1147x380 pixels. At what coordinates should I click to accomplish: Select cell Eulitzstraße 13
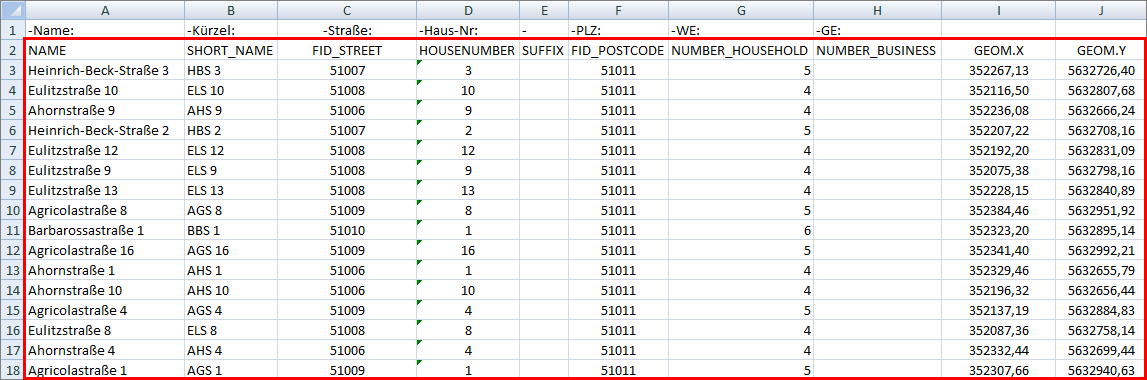click(x=105, y=190)
